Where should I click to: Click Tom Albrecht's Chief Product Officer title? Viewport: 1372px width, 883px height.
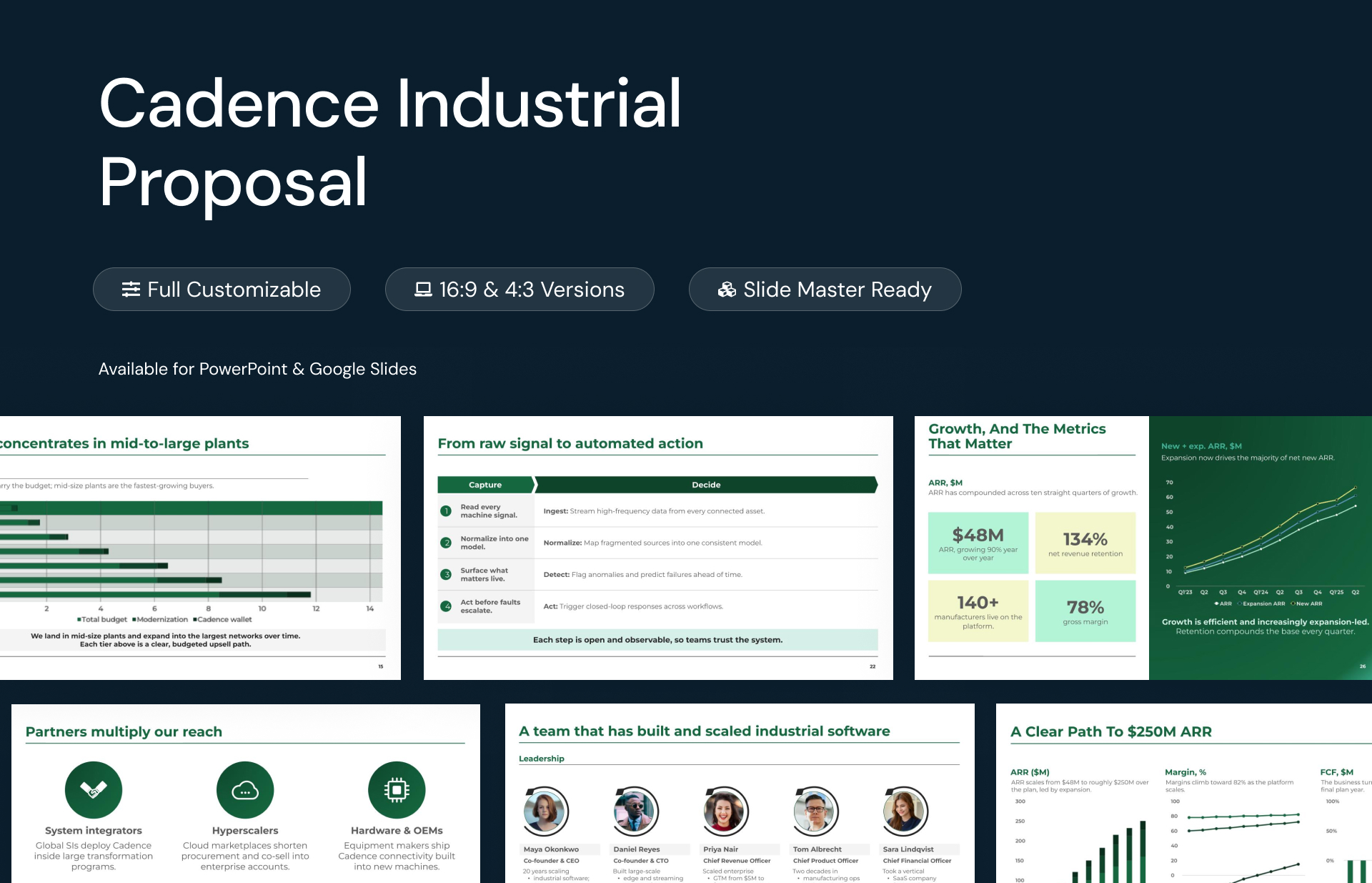pyautogui.click(x=825, y=861)
